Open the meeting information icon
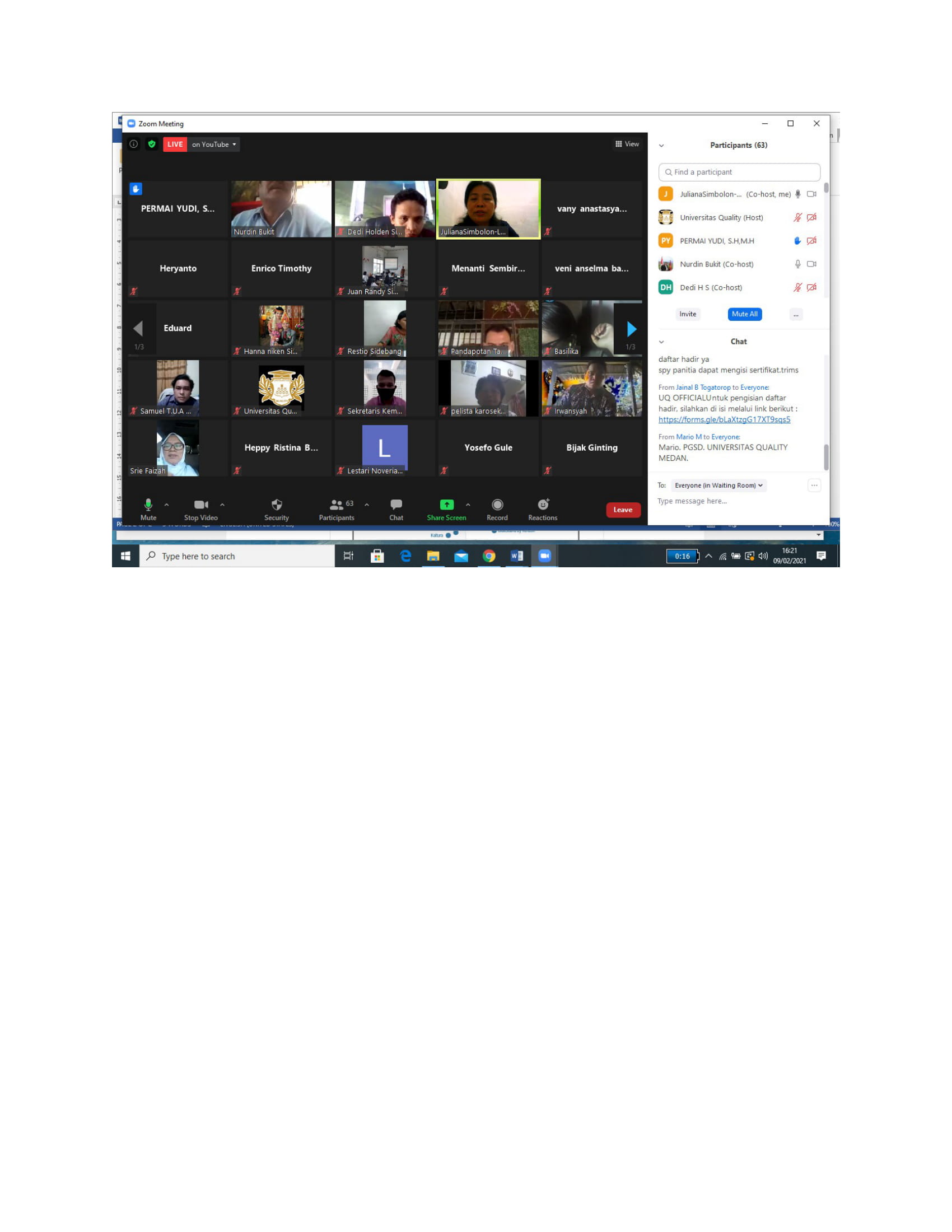952x1232 pixels. (x=134, y=144)
